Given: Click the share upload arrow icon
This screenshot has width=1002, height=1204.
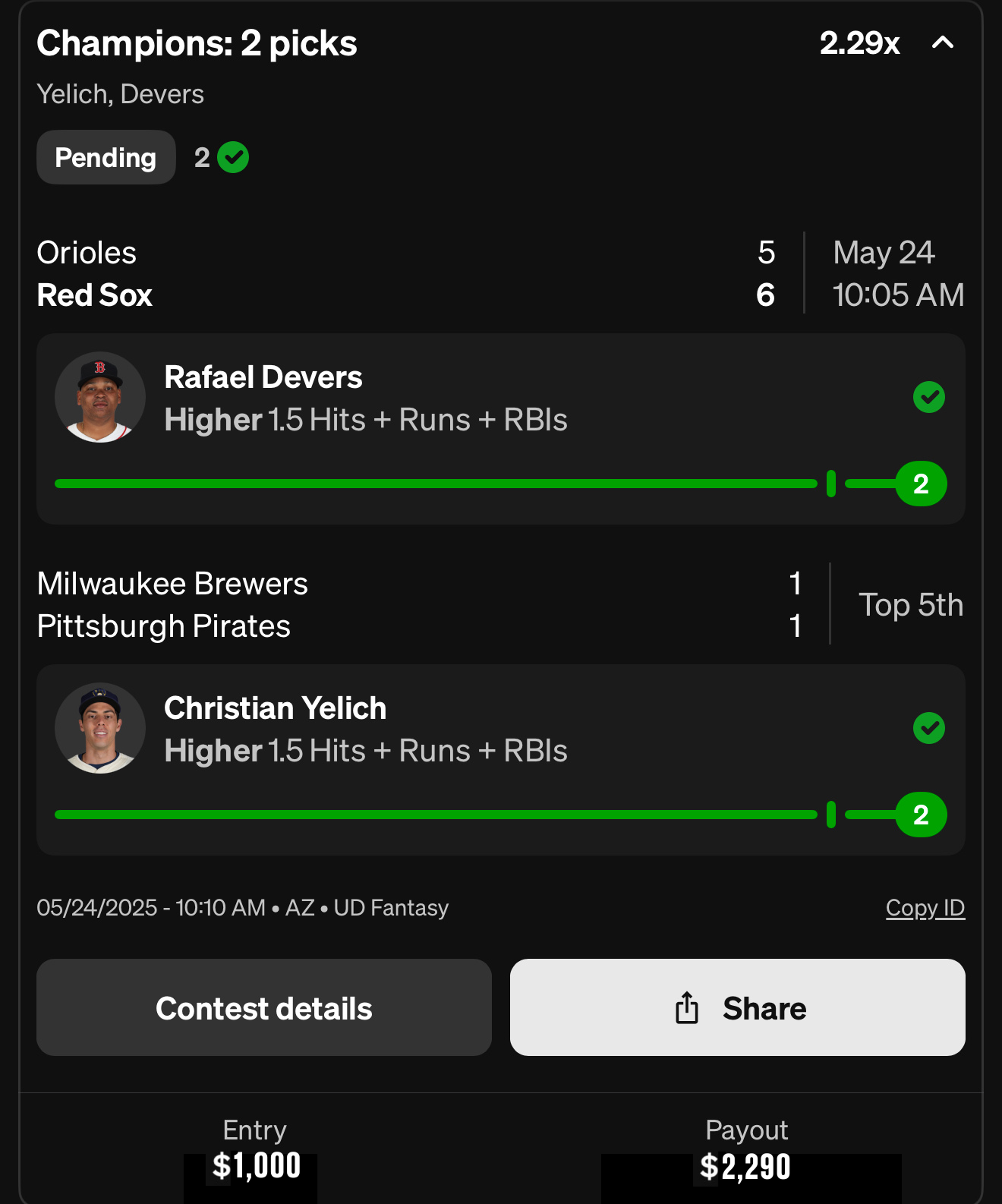Looking at the screenshot, I should (x=687, y=1007).
